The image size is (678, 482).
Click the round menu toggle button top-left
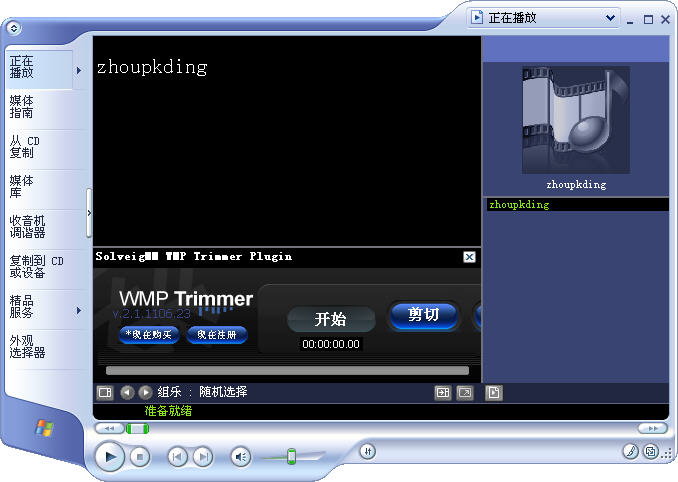14,28
